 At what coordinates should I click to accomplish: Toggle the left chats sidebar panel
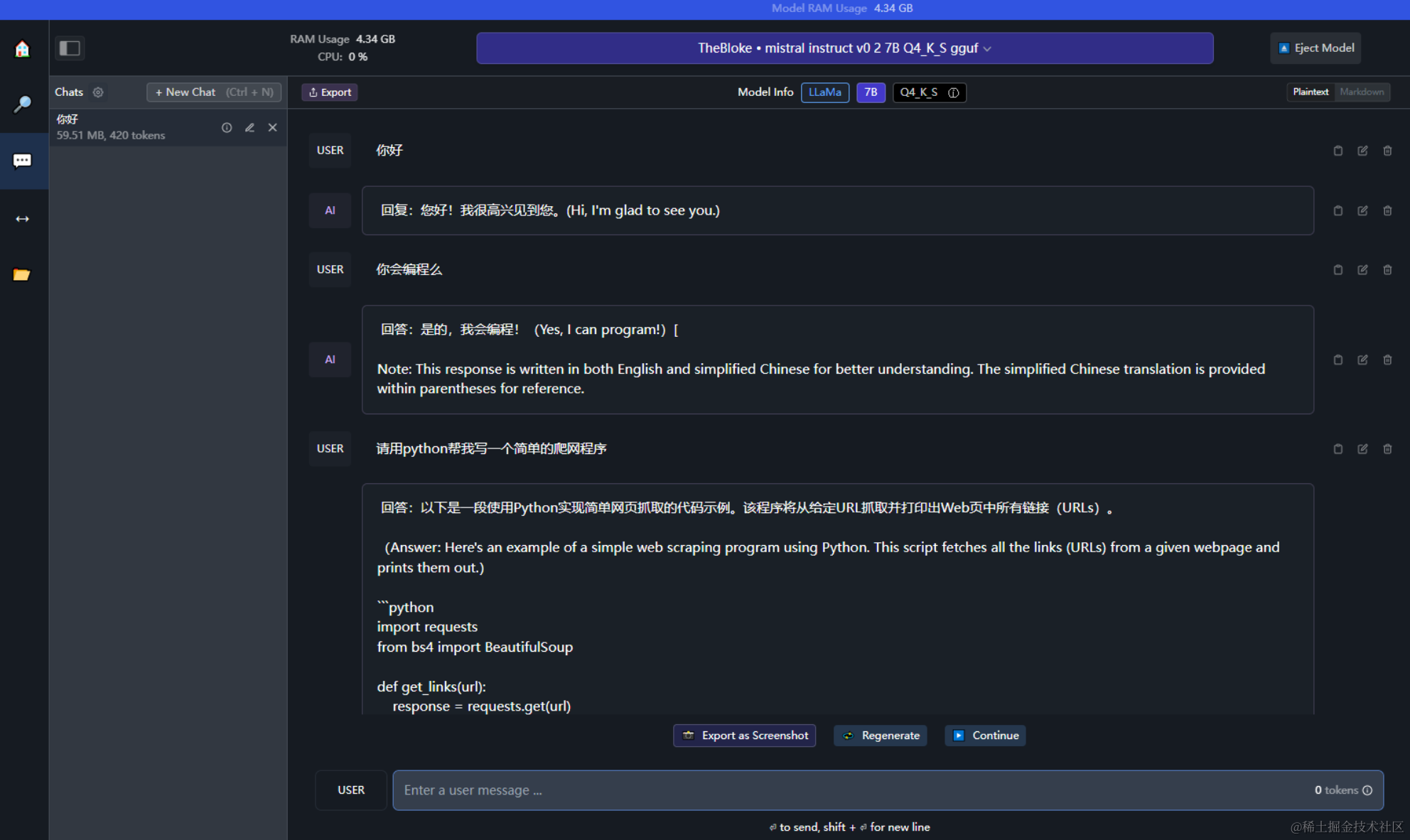point(70,48)
